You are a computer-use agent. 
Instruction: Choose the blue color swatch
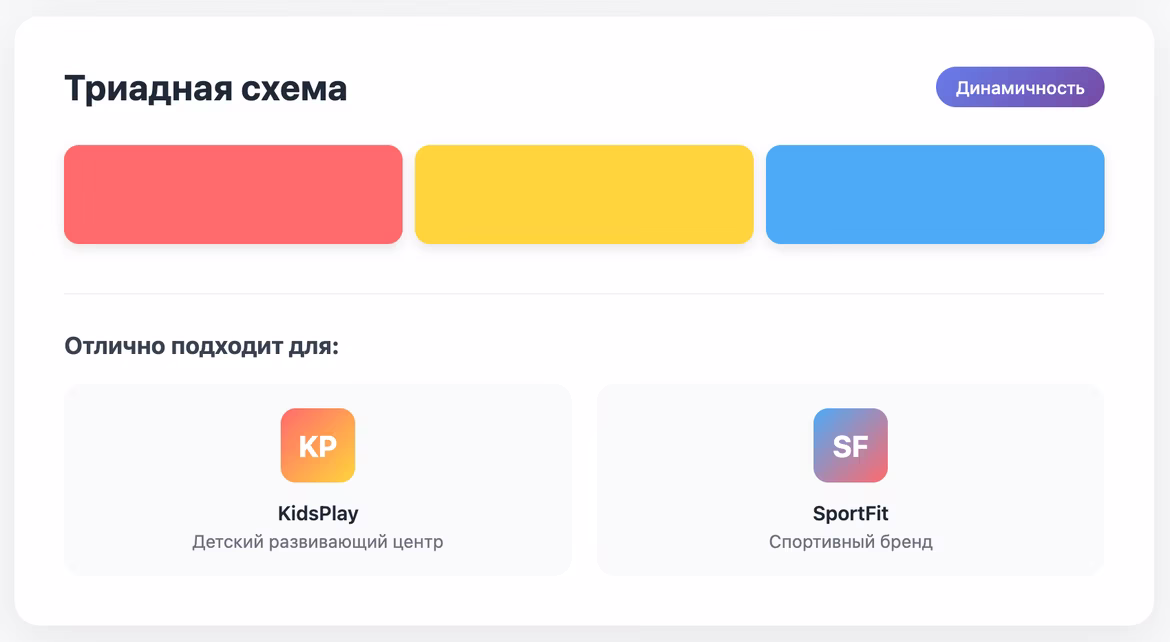tap(935, 195)
